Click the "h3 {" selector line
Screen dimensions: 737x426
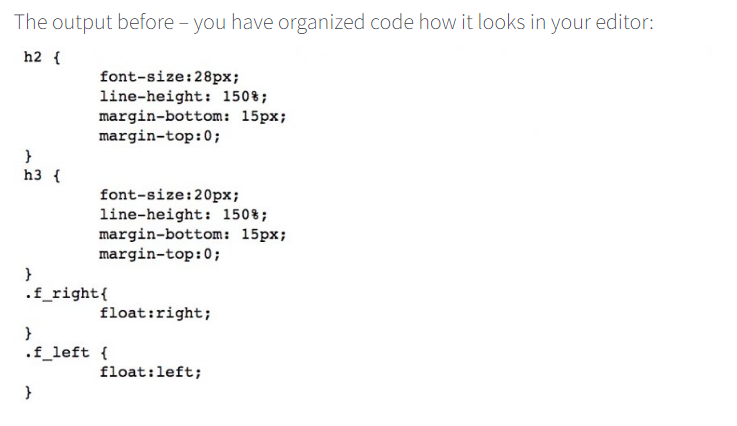tap(41, 176)
